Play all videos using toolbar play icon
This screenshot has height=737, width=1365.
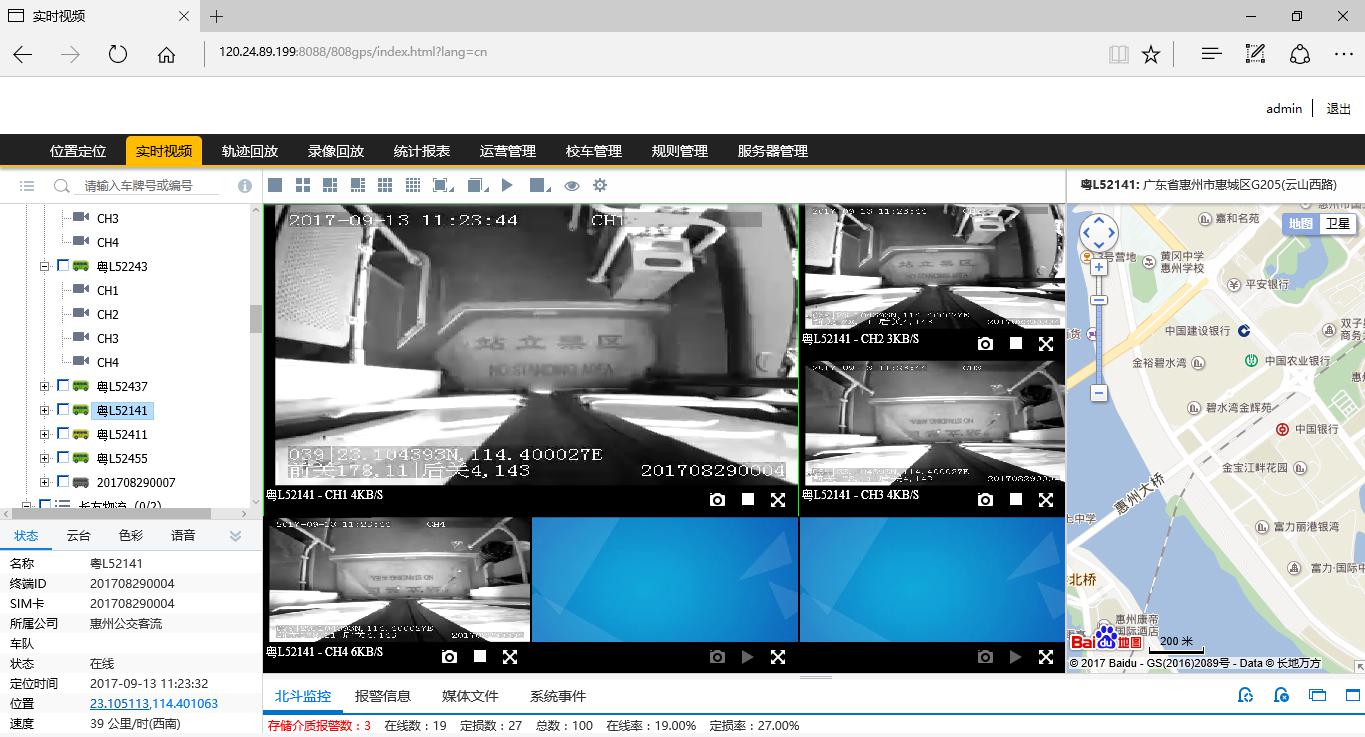(507, 185)
